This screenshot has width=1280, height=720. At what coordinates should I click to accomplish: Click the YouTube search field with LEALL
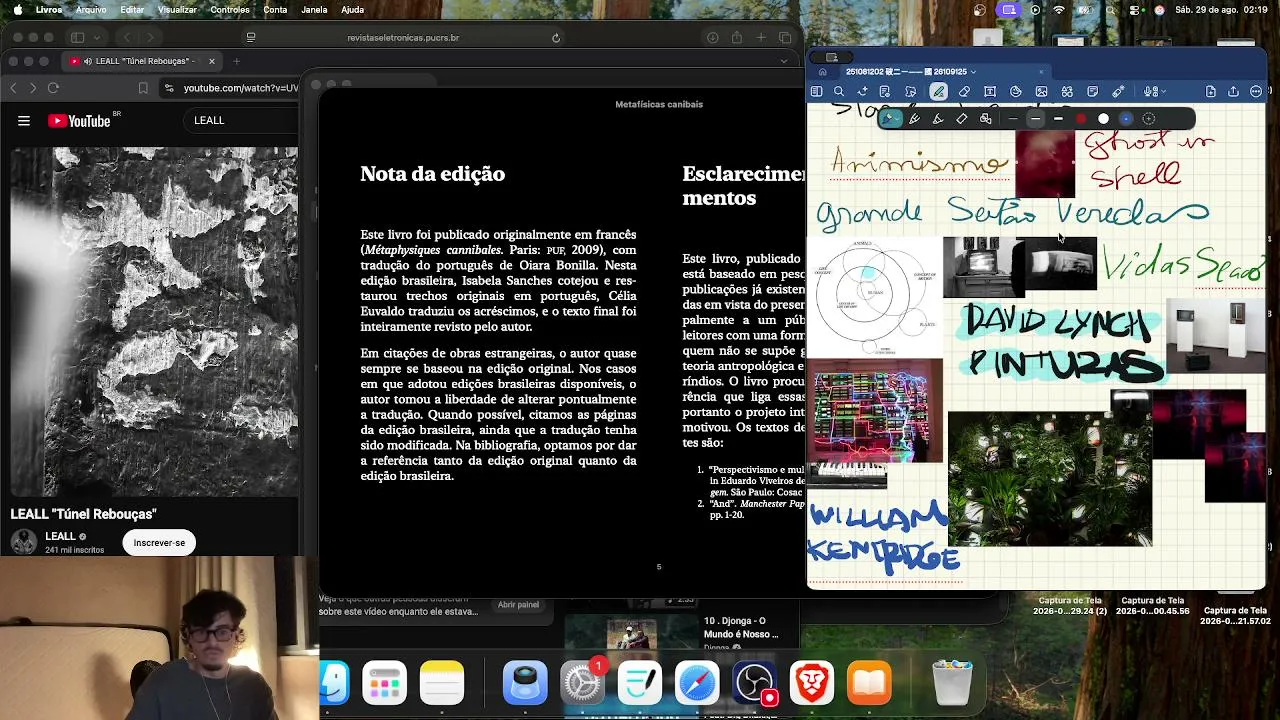240,121
